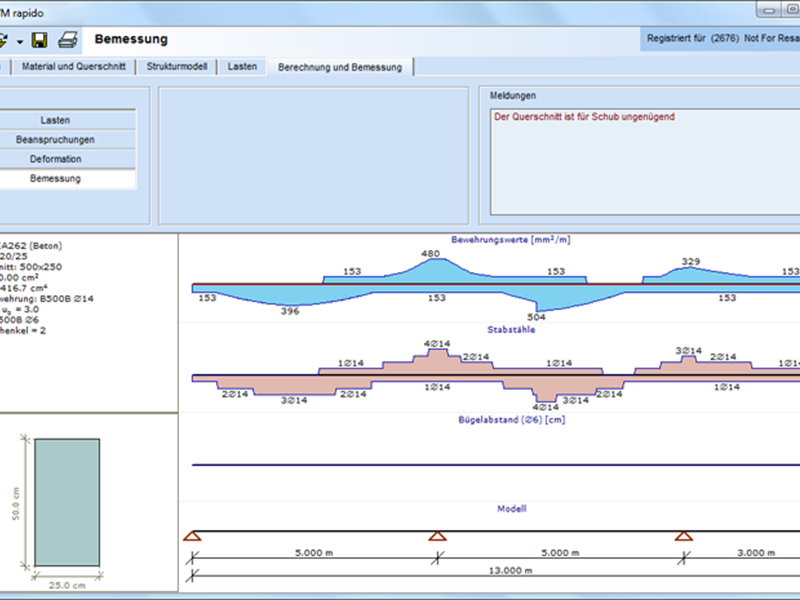Select the Lasten tab in tab bar
The height and width of the screenshot is (600, 800).
(242, 67)
